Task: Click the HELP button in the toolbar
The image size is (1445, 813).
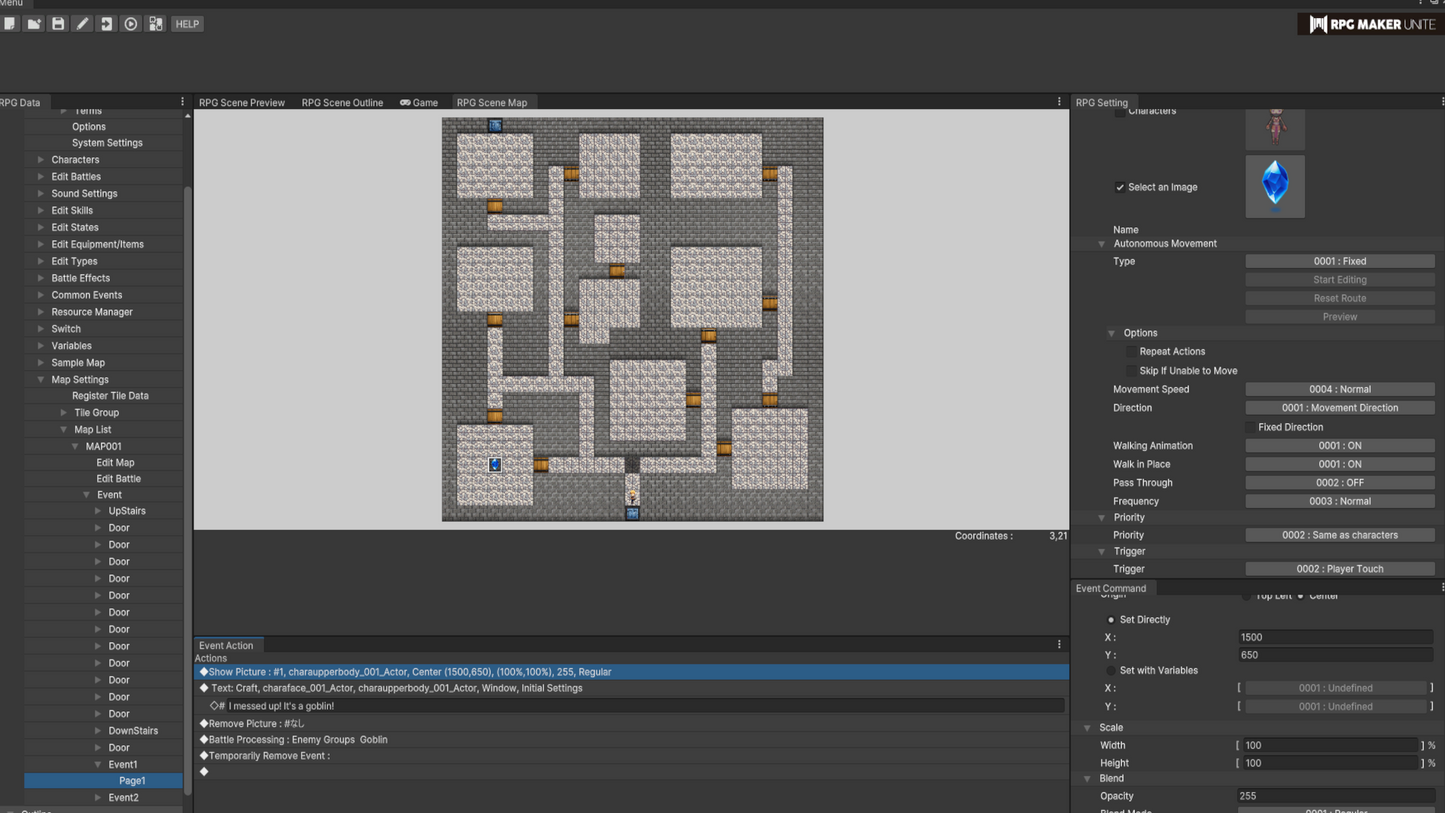Action: point(186,23)
